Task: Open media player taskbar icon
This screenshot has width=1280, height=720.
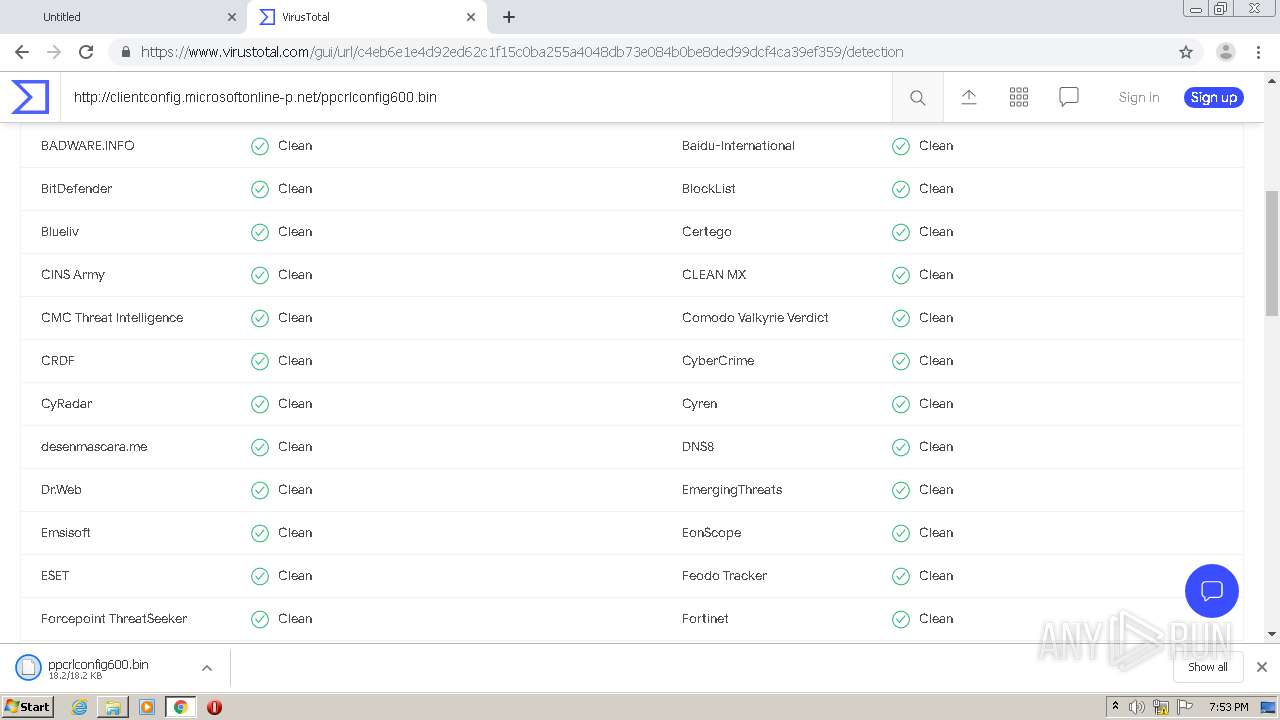Action: point(147,707)
